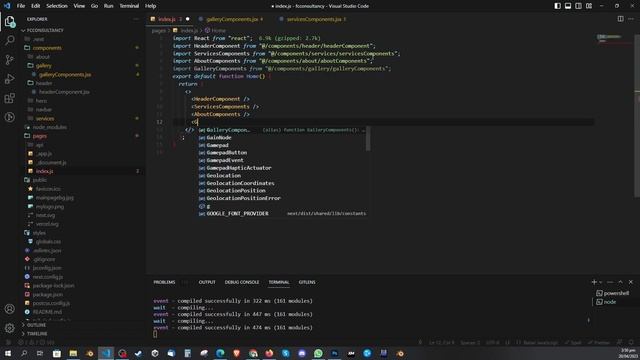Open package.json in the explorer
The width and height of the screenshot is (640, 360).
[48, 294]
